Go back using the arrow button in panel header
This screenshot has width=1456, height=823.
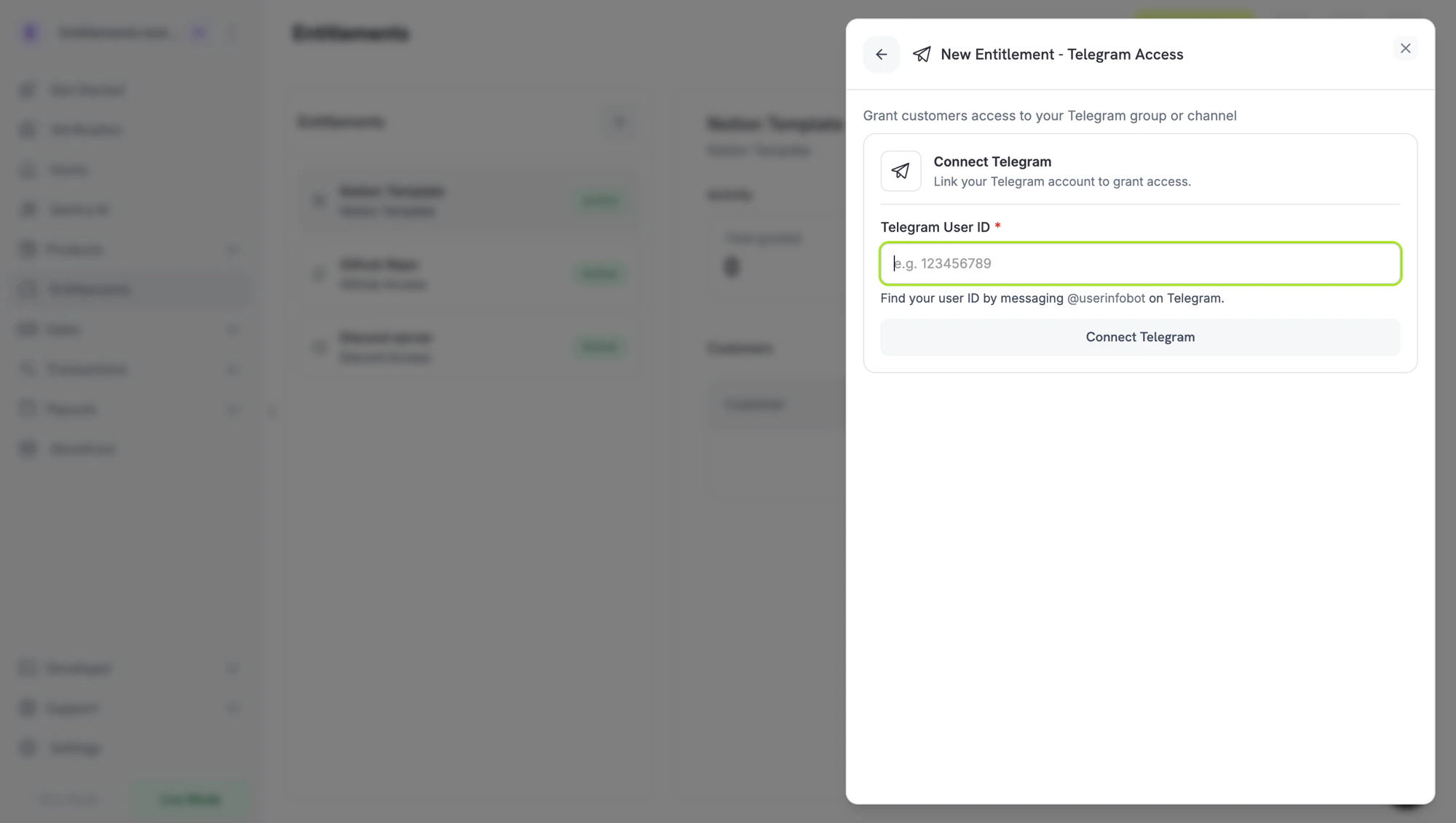(x=881, y=55)
